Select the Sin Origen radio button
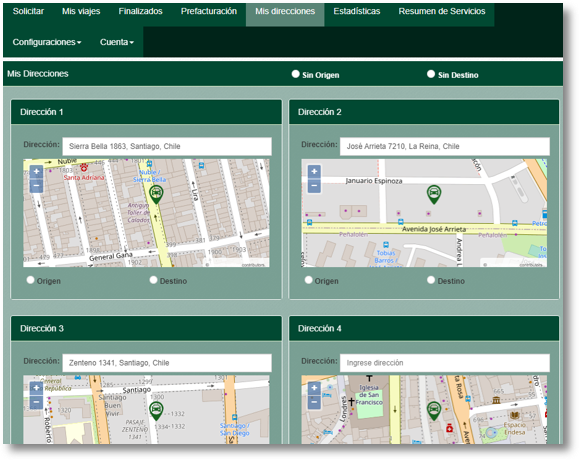 [x=295, y=74]
